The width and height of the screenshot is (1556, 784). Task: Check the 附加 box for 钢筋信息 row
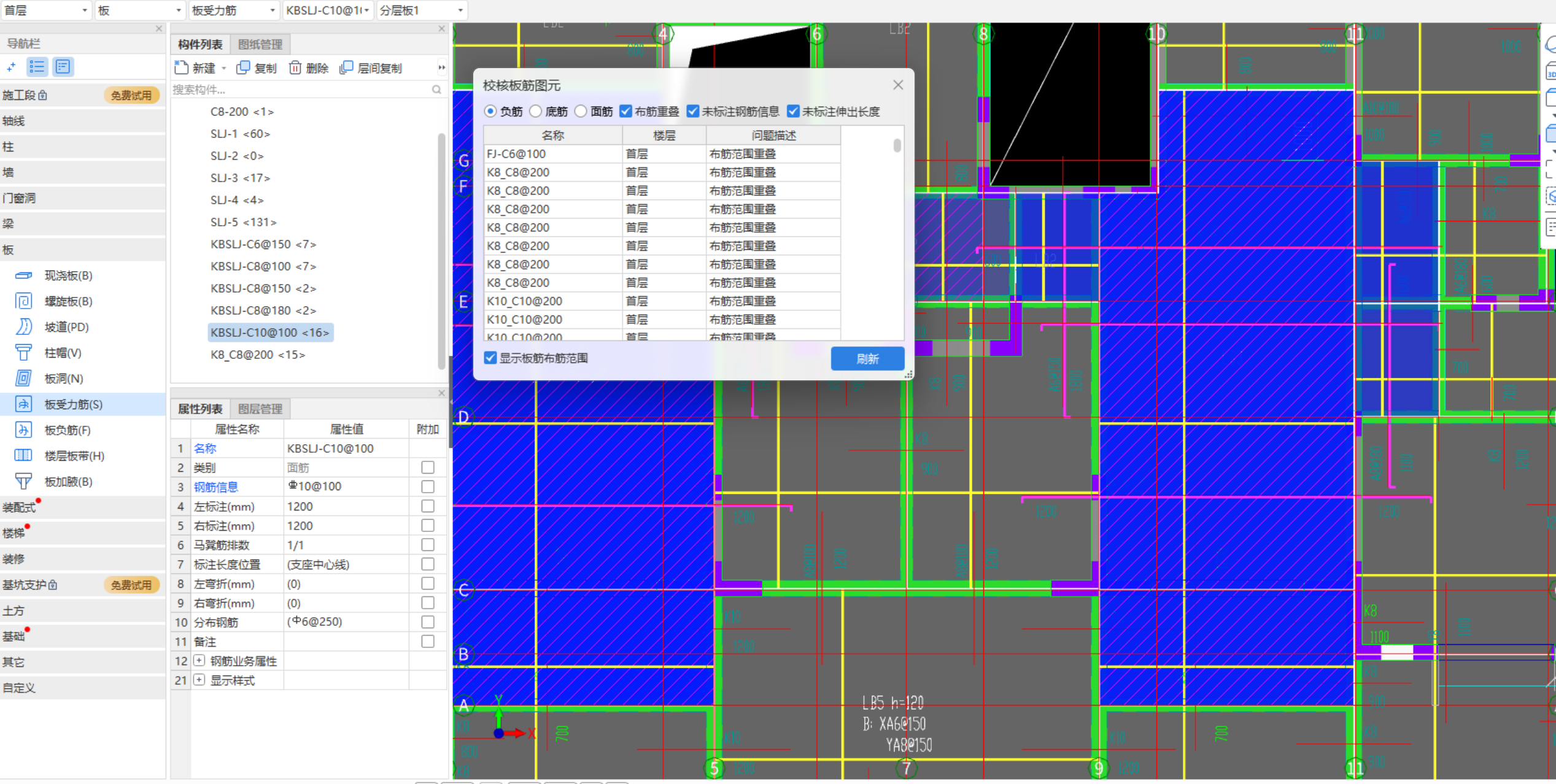[428, 486]
